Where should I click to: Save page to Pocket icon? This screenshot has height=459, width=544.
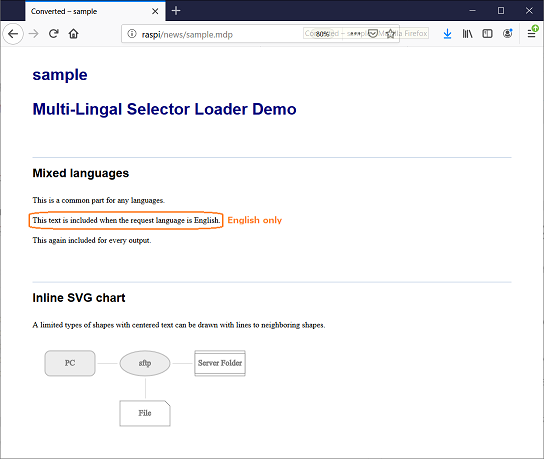[x=373, y=34]
